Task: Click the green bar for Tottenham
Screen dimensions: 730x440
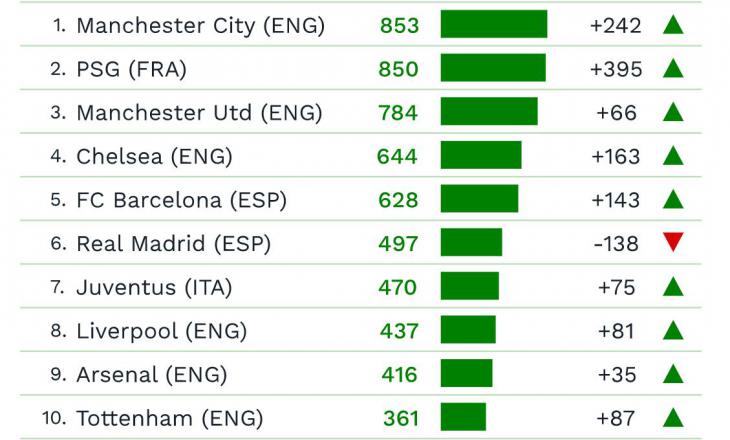Action: click(x=463, y=417)
